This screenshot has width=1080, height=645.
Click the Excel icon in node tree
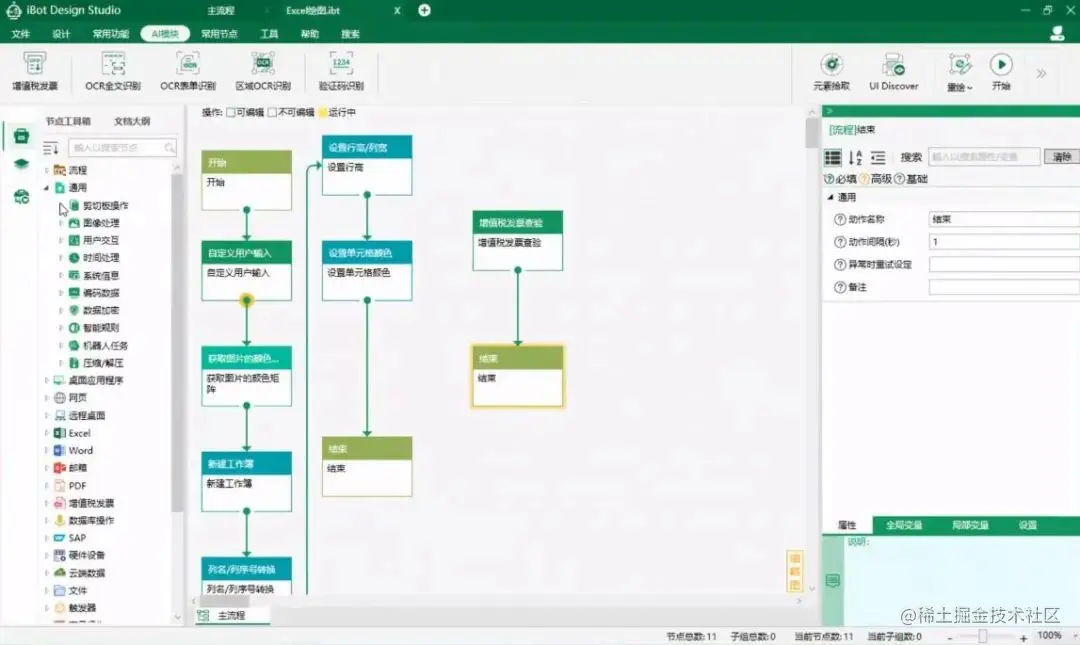tap(60, 433)
